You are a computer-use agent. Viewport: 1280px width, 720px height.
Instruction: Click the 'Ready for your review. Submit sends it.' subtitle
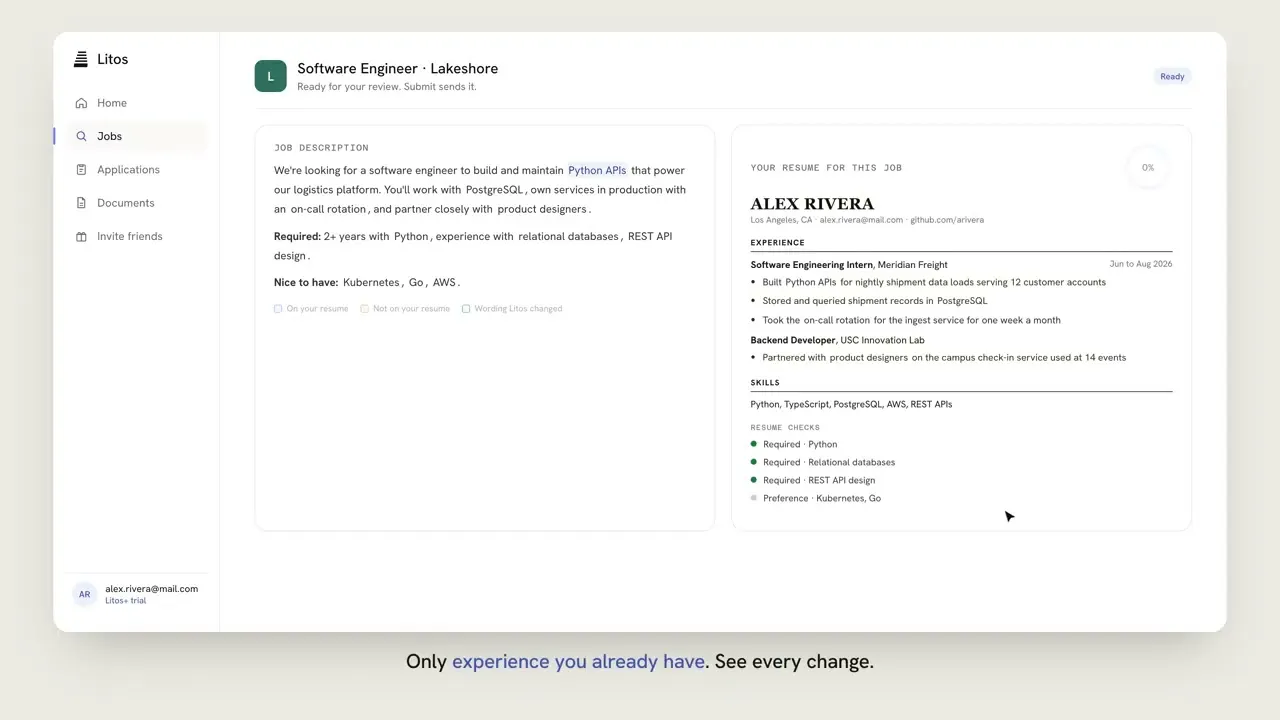click(387, 87)
